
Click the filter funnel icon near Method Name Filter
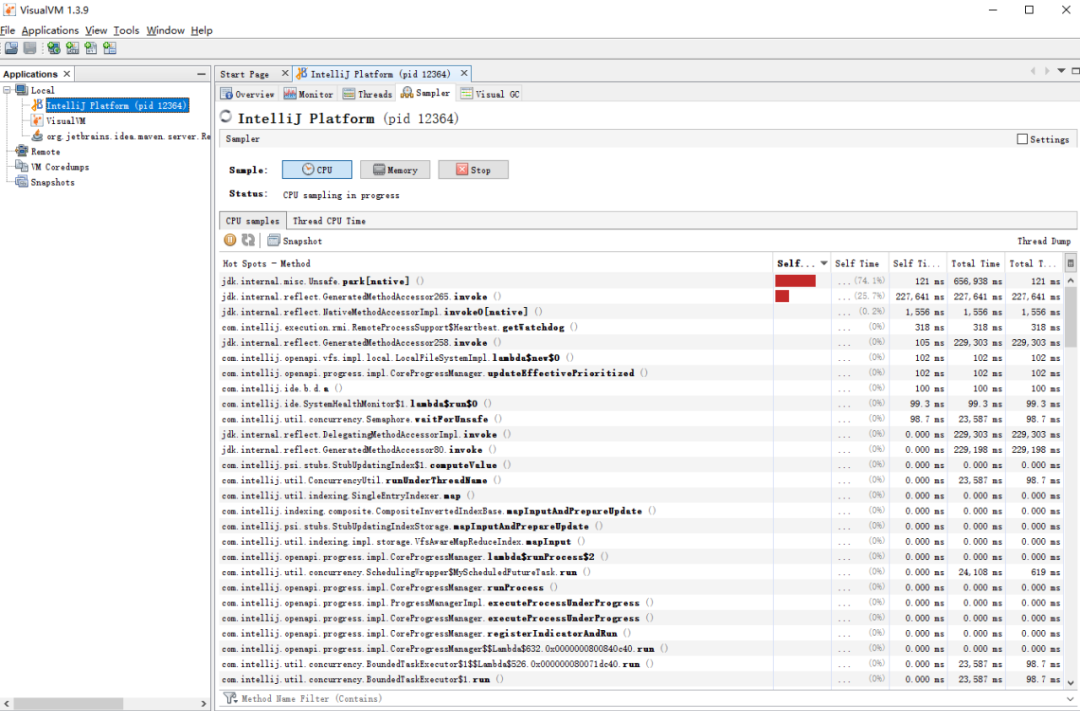tap(231, 698)
